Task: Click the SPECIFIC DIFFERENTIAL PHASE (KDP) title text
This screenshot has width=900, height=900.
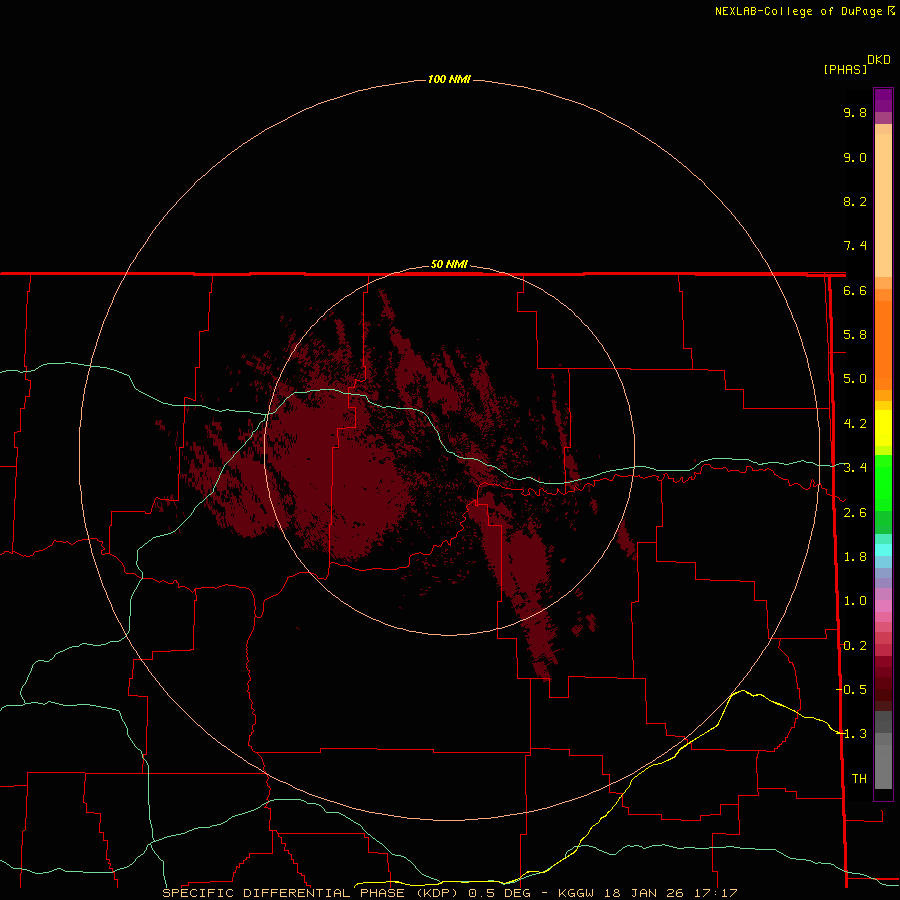Action: 310,893
